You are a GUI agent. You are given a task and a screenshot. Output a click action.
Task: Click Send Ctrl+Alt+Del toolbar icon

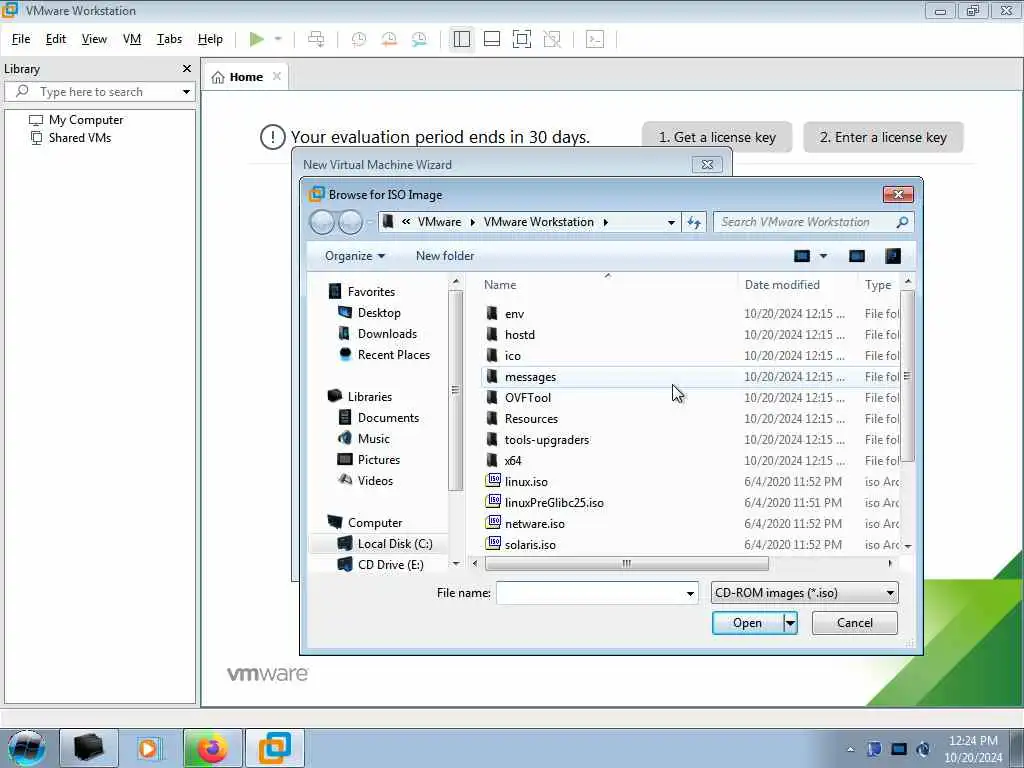[x=316, y=39]
